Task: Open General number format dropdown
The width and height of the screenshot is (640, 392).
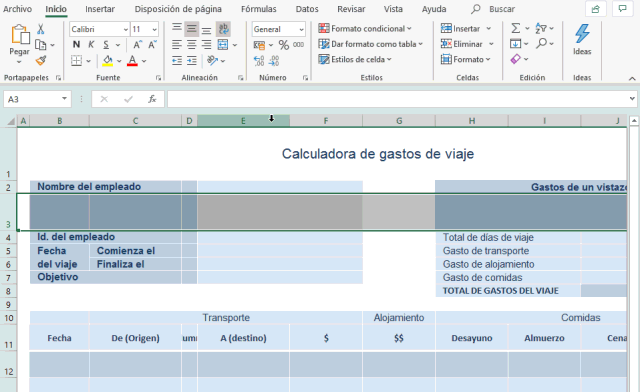Action: click(301, 29)
